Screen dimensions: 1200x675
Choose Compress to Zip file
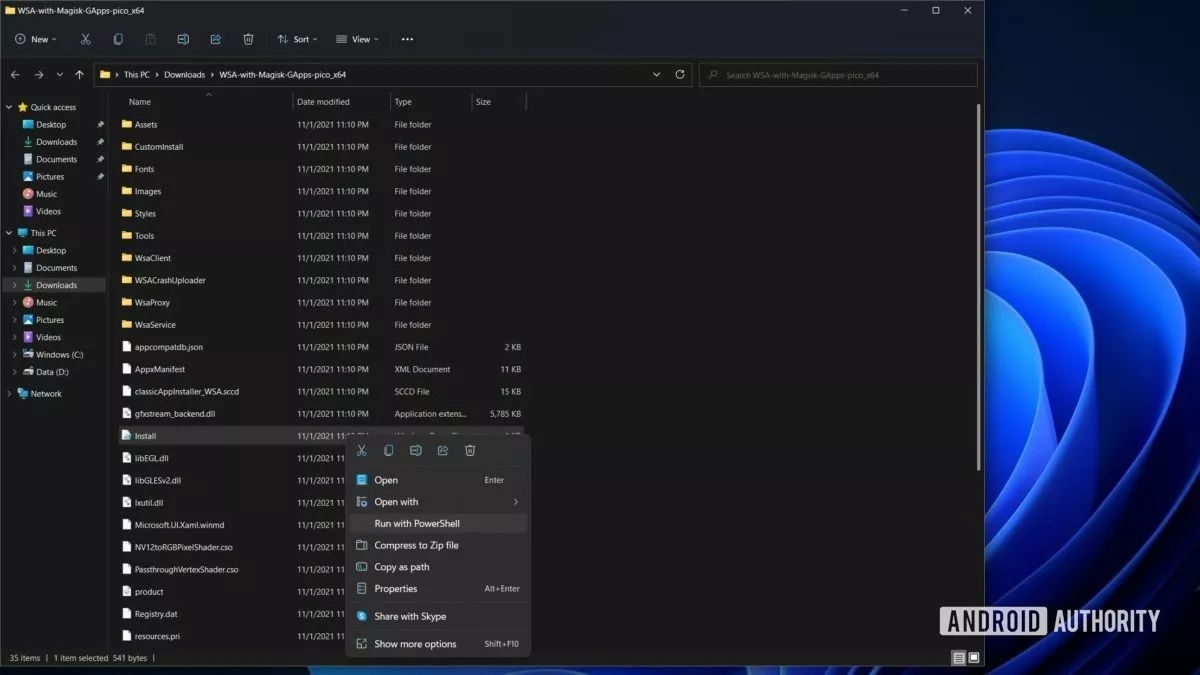click(437, 545)
